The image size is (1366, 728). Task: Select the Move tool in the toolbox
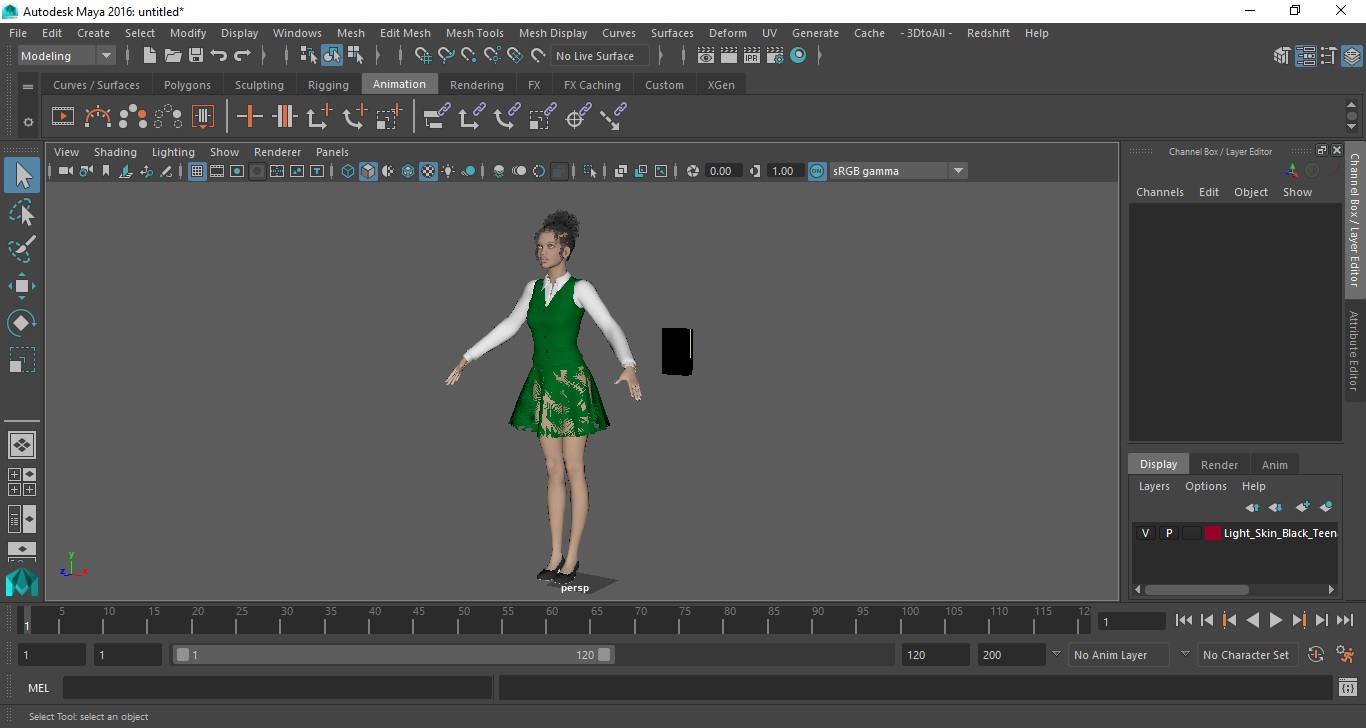coord(21,286)
